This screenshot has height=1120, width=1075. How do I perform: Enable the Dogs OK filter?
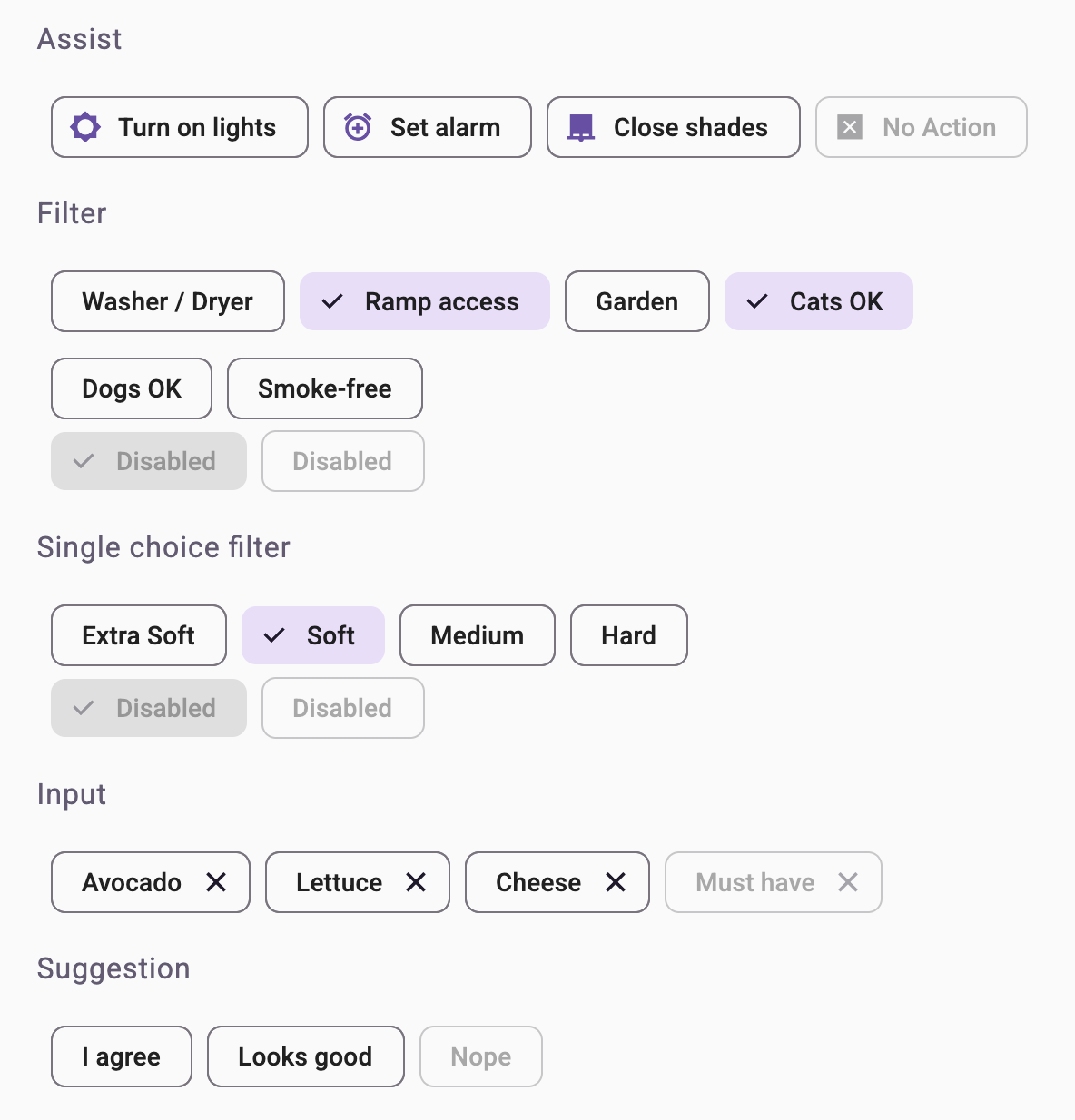[x=131, y=388]
